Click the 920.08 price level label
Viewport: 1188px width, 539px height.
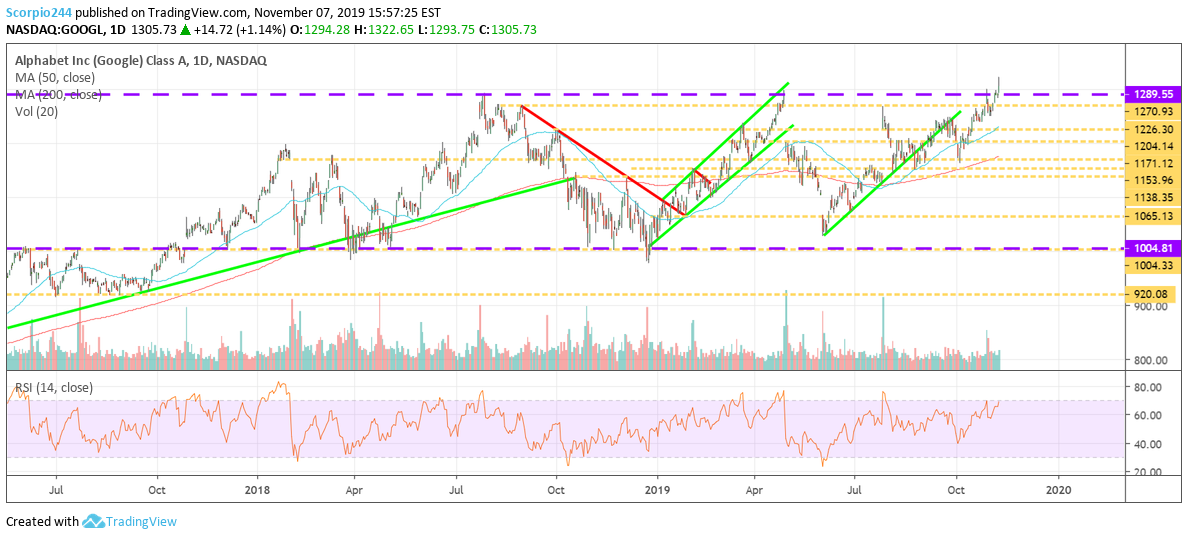[x=1152, y=293]
